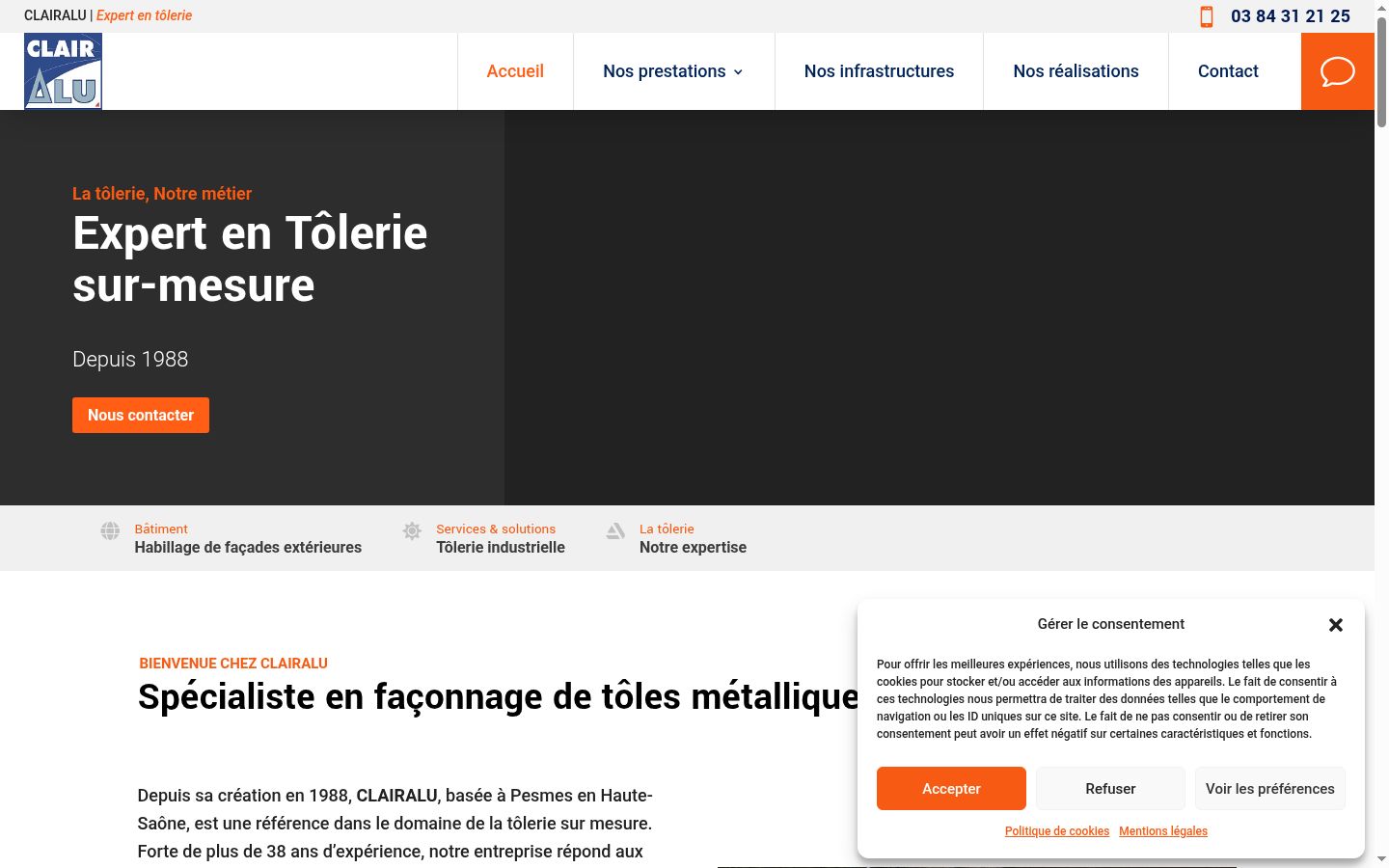Viewport: 1389px width, 868px height.
Task: Call the number 03 84 31 21 25
Action: point(1291,16)
